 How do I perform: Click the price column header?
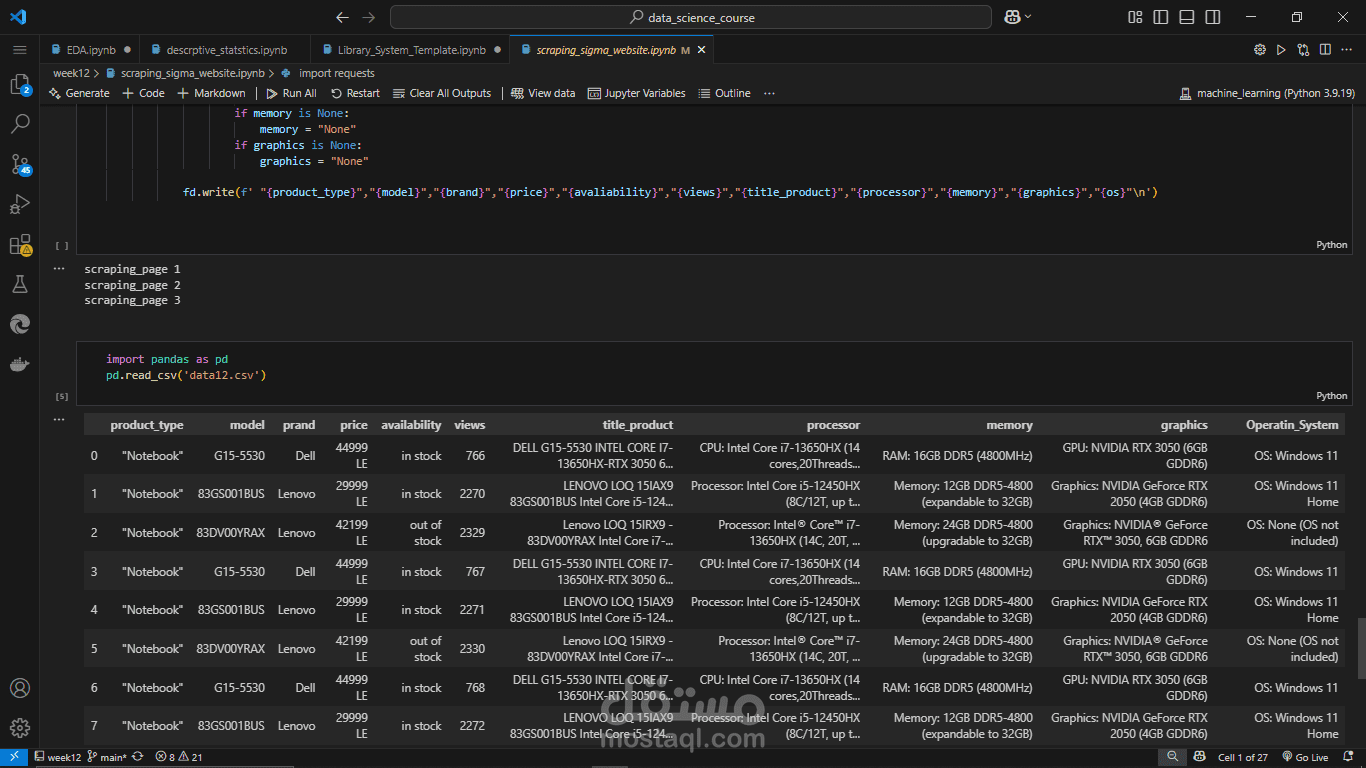354,425
